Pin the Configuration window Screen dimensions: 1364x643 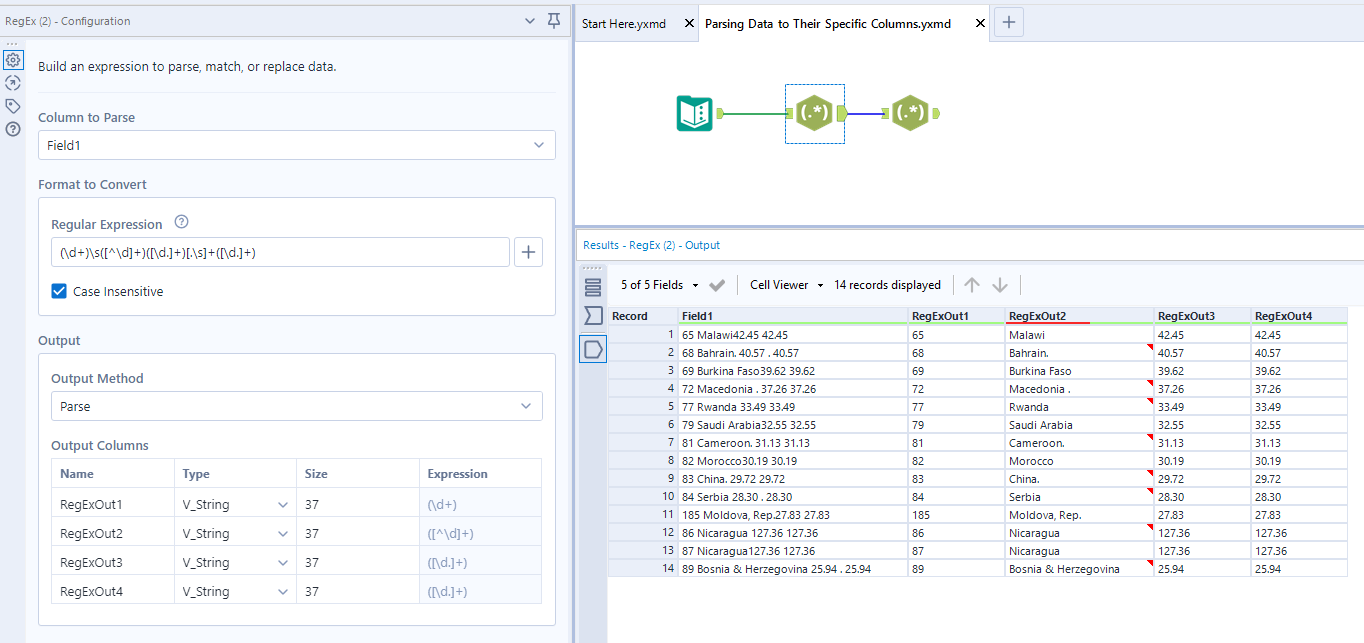(554, 21)
